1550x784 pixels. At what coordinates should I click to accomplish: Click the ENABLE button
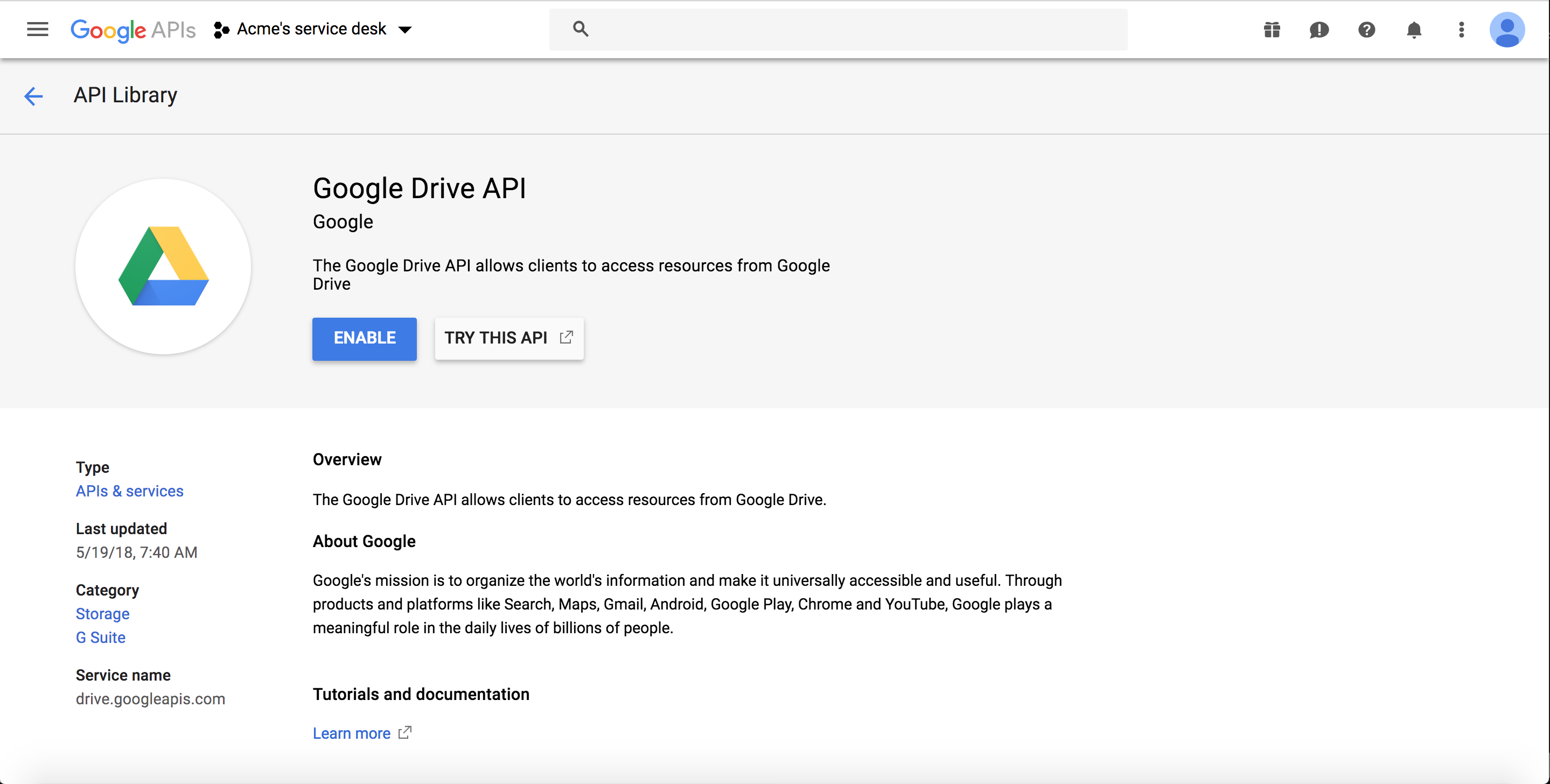coord(364,338)
